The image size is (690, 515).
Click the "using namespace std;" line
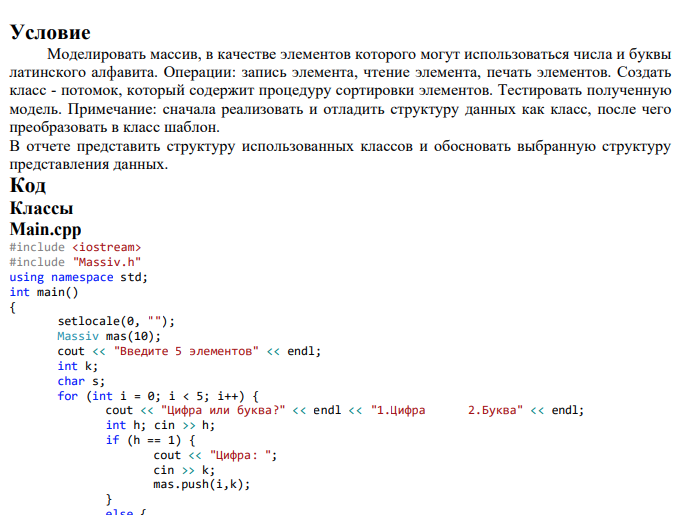point(78,277)
